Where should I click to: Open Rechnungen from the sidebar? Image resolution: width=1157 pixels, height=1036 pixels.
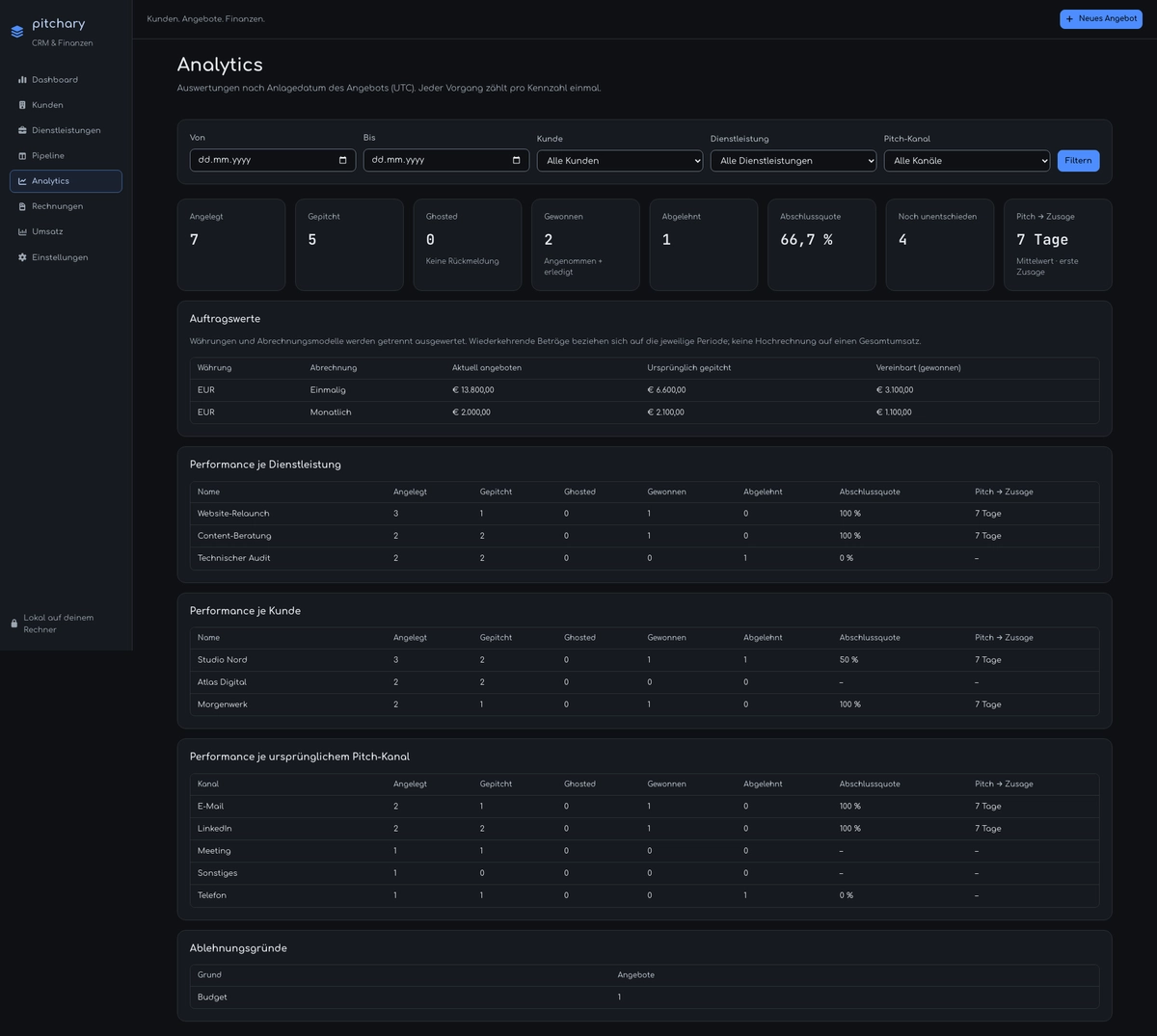(66, 206)
